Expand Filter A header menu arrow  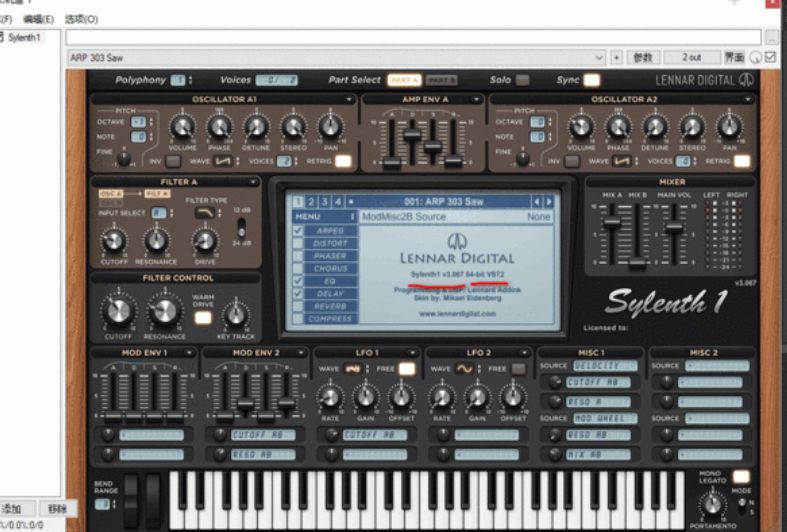252,182
